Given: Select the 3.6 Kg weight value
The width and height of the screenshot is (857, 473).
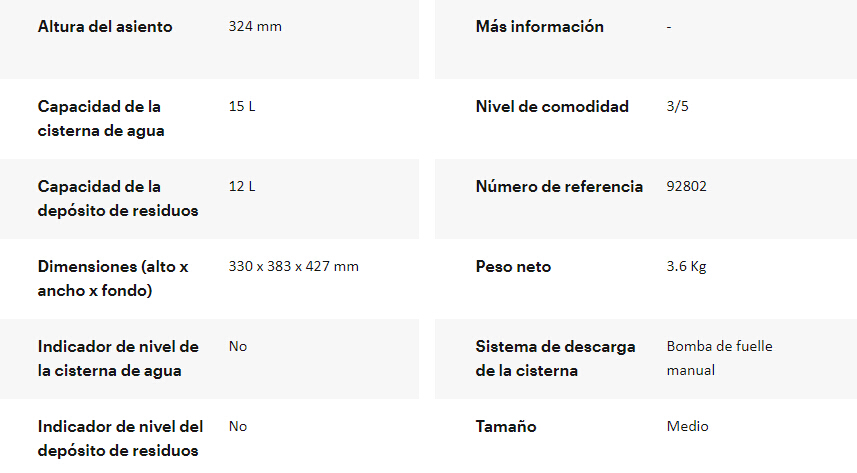Looking at the screenshot, I should click(x=686, y=267).
